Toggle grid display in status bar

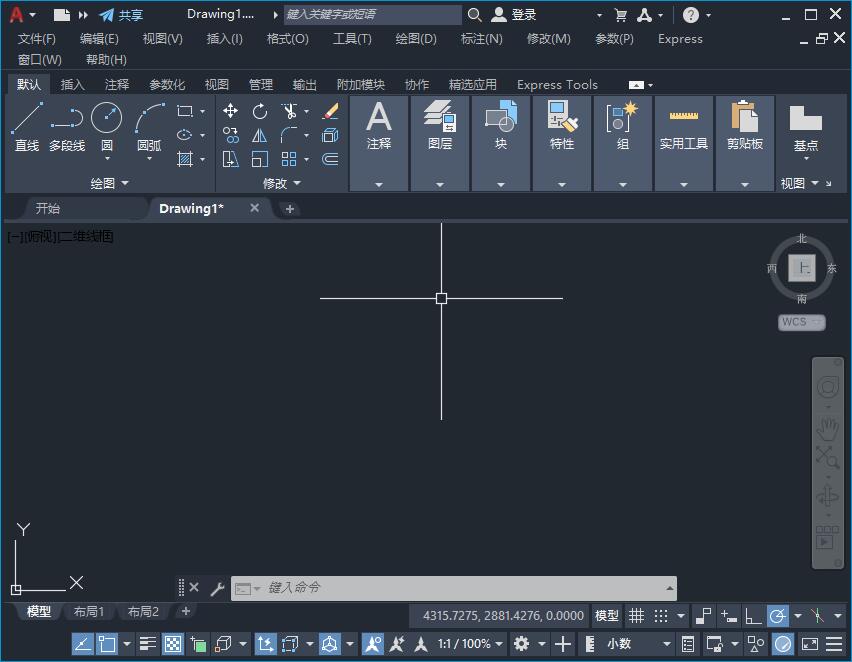pos(636,616)
